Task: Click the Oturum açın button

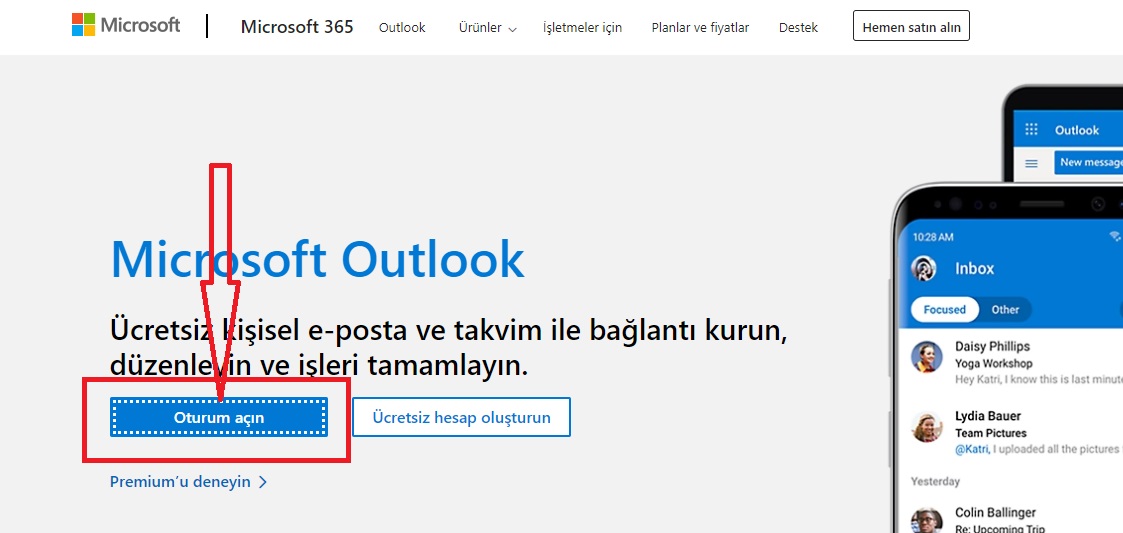Action: 219,418
